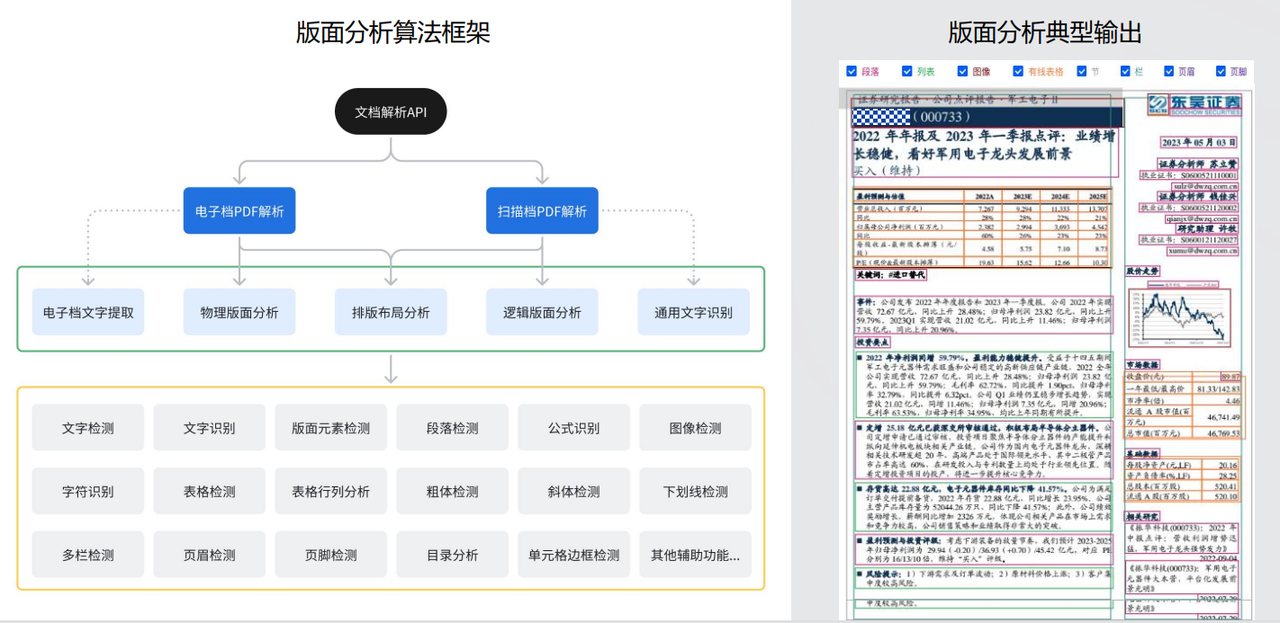
Task: Click the 盈利预测与估值 table header
Action: 880,196
